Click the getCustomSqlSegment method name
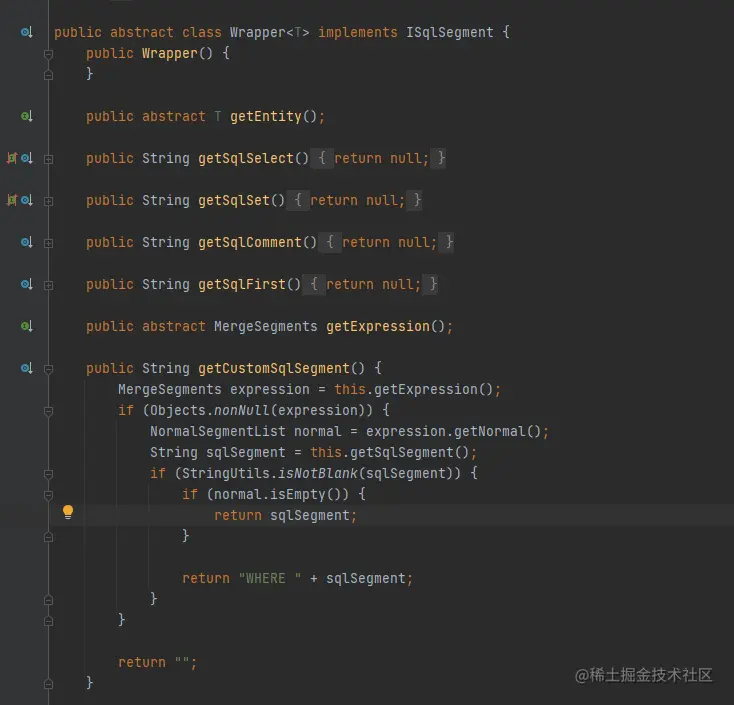 click(x=273, y=368)
